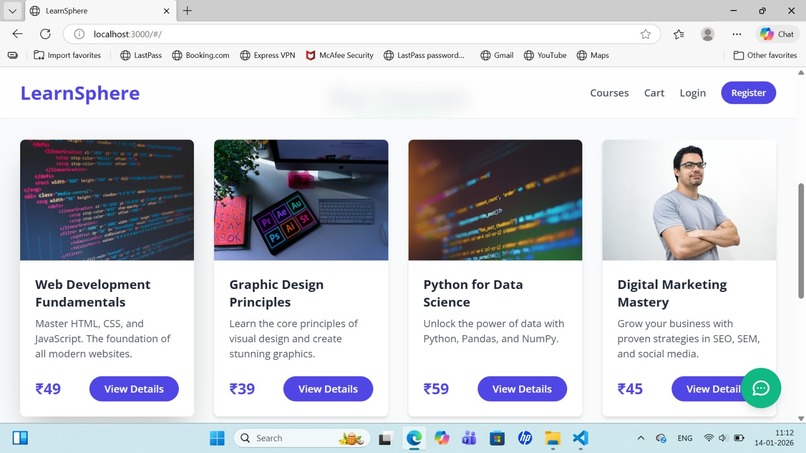Click the ₹39 price text
Image resolution: width=806 pixels, height=453 pixels.
[x=242, y=389]
